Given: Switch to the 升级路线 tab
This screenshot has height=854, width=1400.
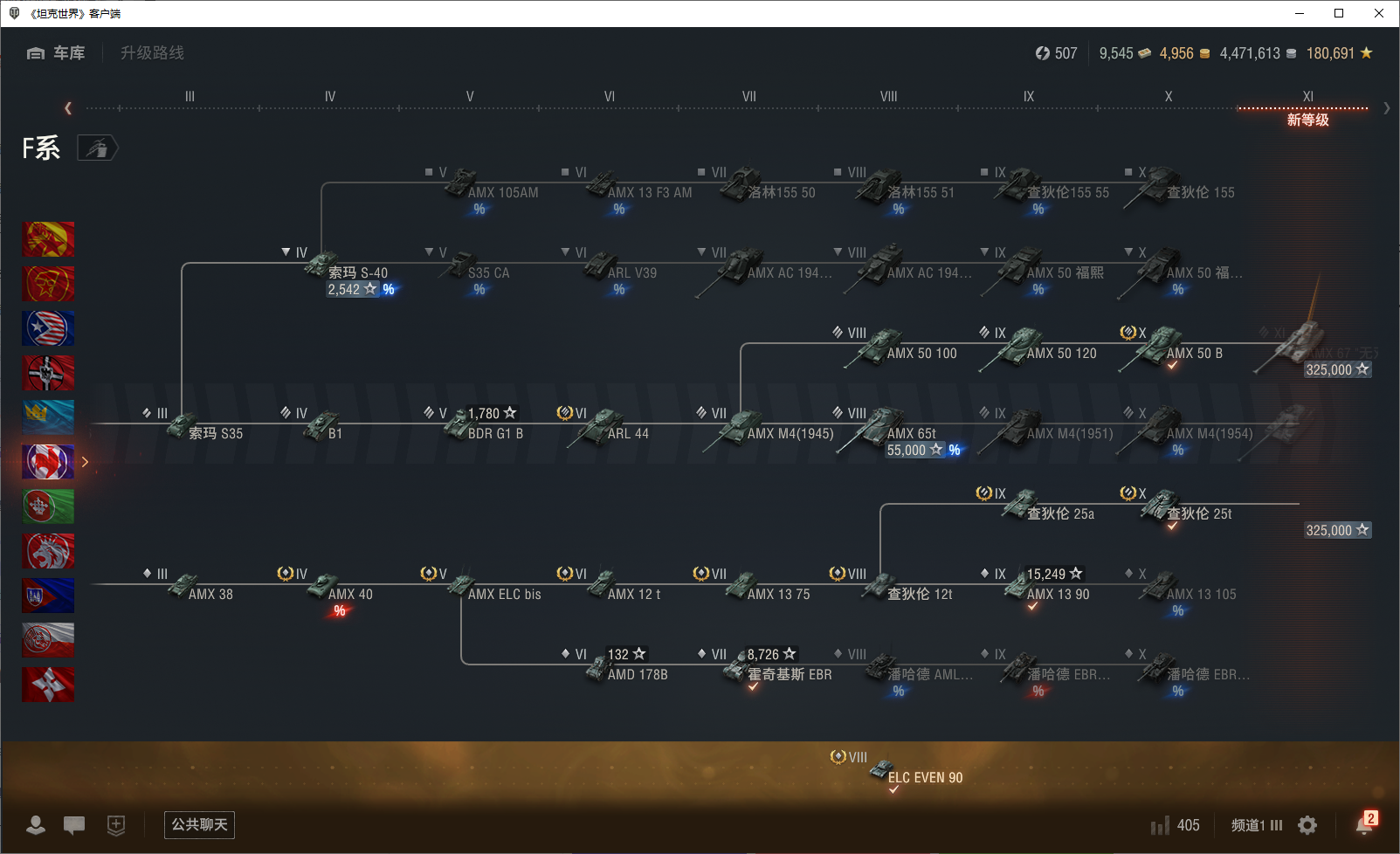Looking at the screenshot, I should 152,53.
